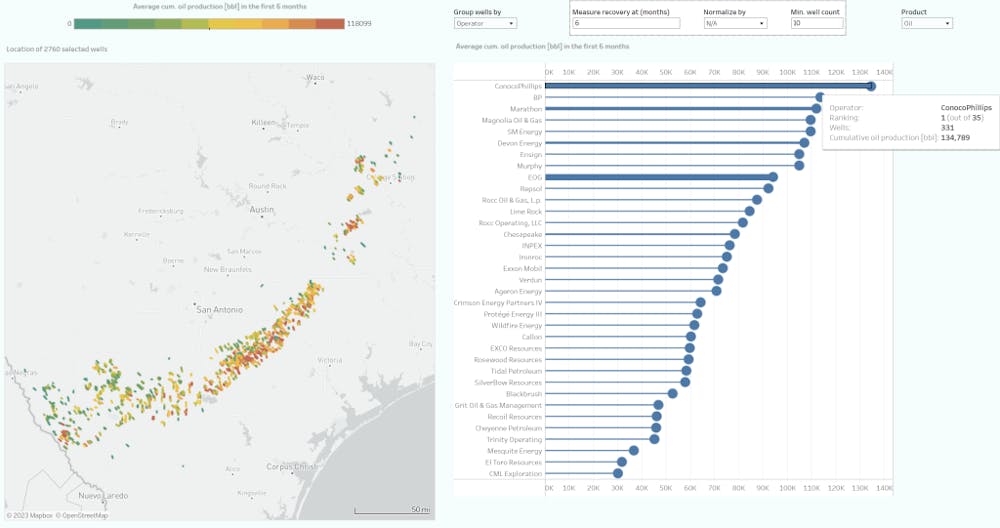Click the Min. well count input field

[x=817, y=24]
